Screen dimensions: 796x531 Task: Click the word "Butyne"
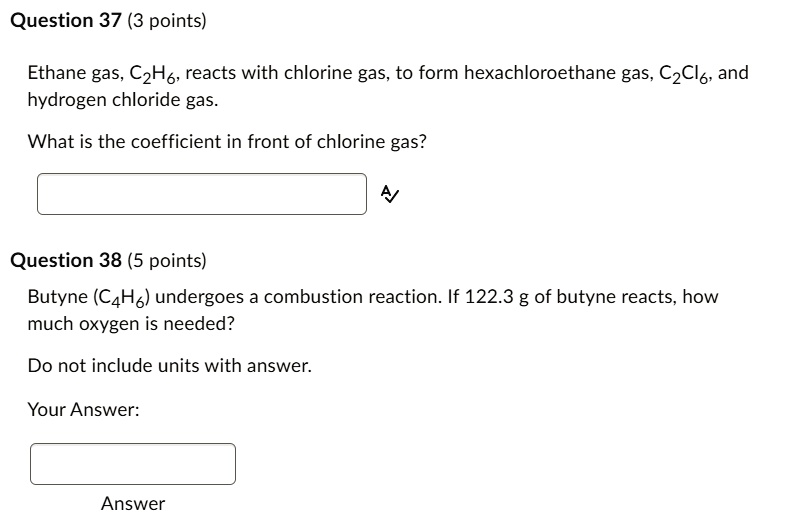coord(57,297)
